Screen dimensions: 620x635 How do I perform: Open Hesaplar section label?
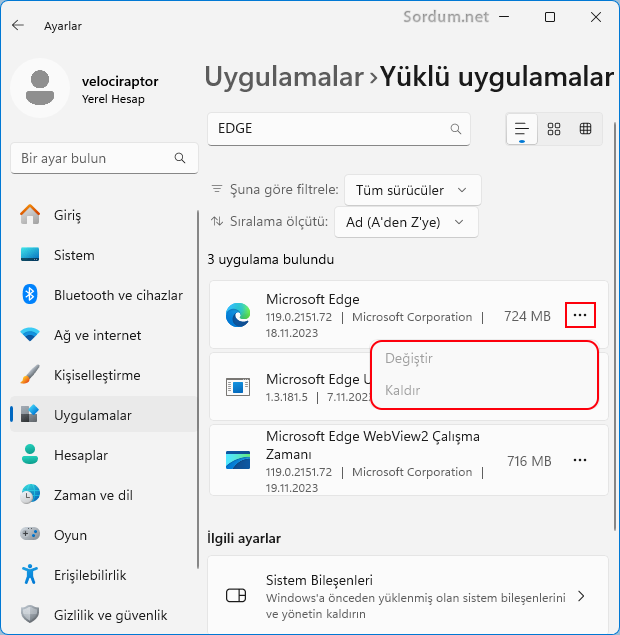click(x=81, y=455)
